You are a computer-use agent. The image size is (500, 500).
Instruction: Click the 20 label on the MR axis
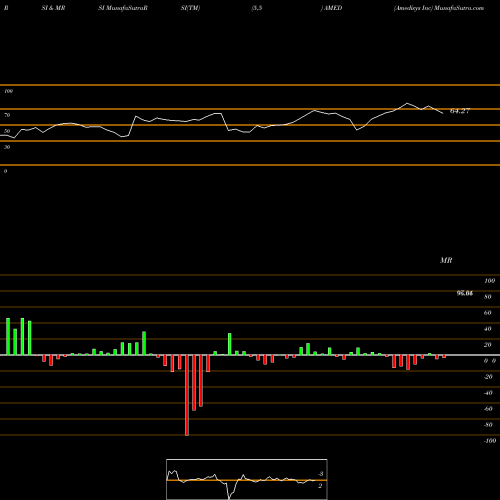pyautogui.click(x=487, y=345)
